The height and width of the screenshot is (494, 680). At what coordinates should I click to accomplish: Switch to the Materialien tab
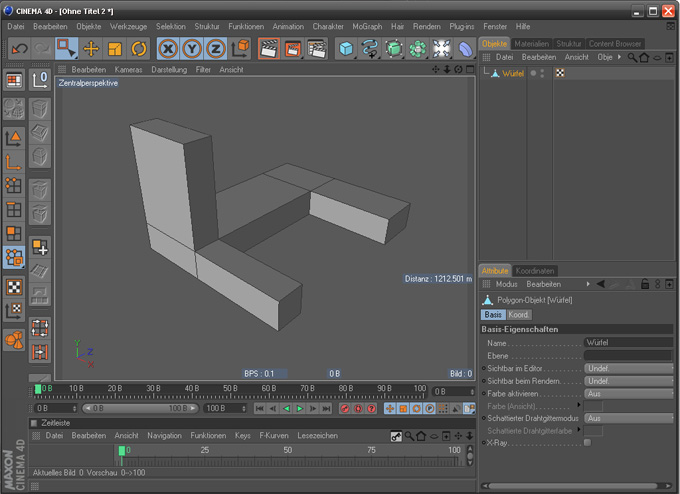point(532,44)
